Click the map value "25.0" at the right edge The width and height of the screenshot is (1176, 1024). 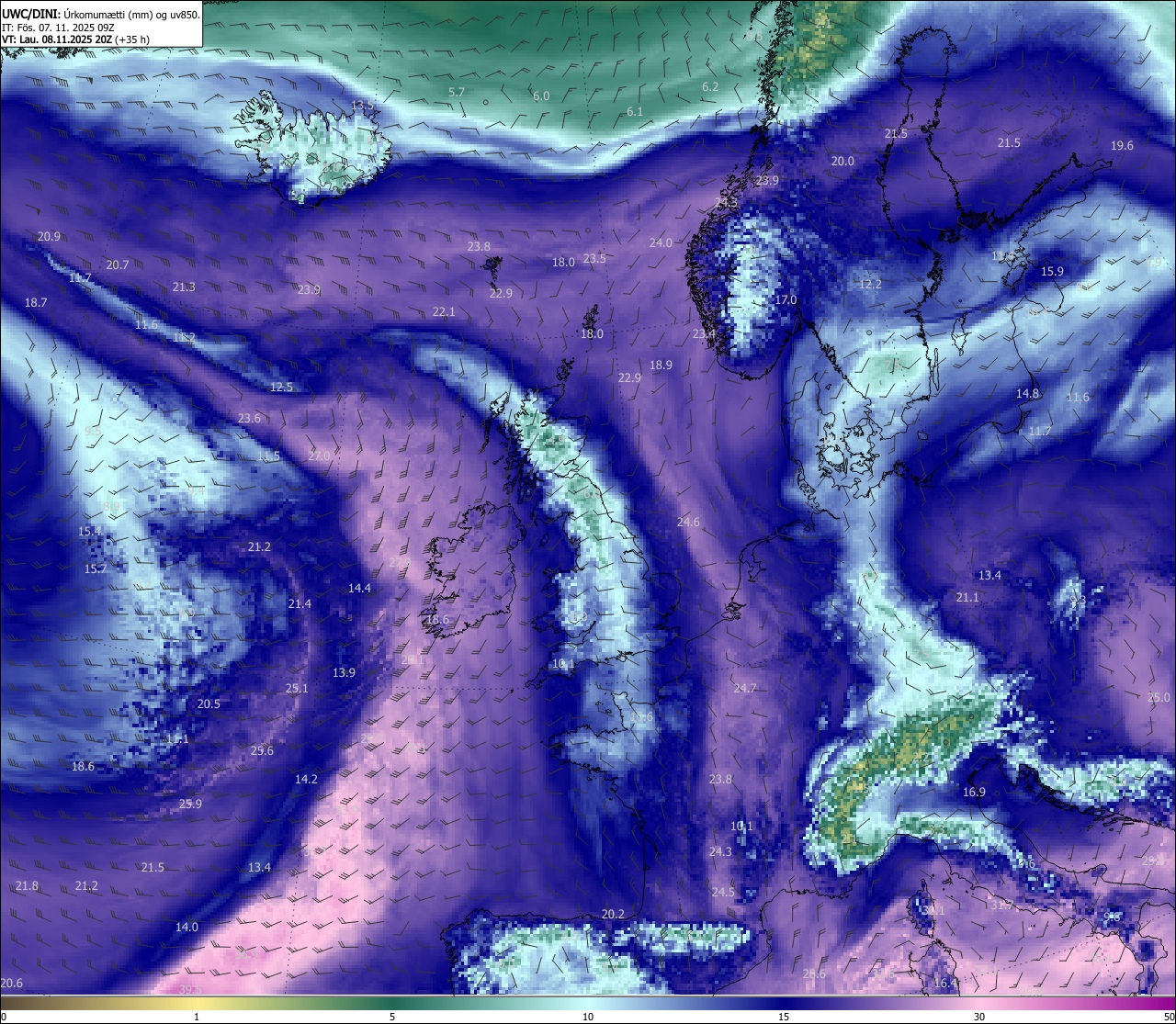coord(1159,697)
